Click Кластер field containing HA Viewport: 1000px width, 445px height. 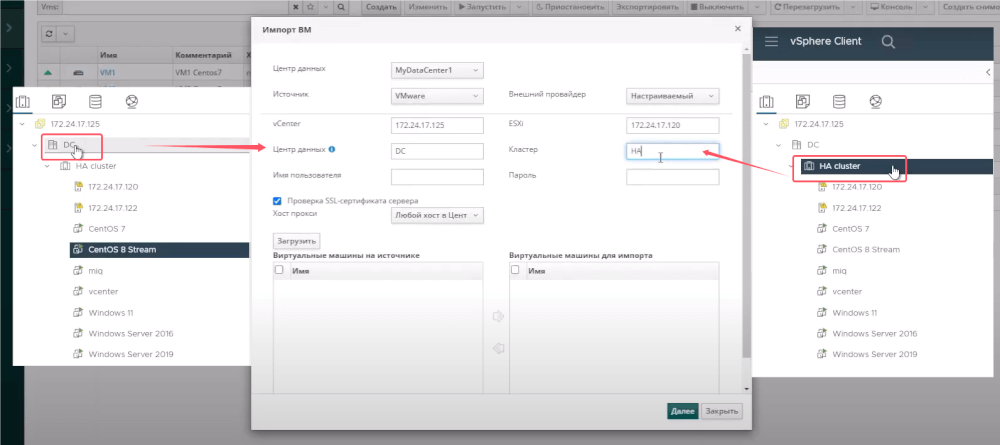(x=673, y=151)
